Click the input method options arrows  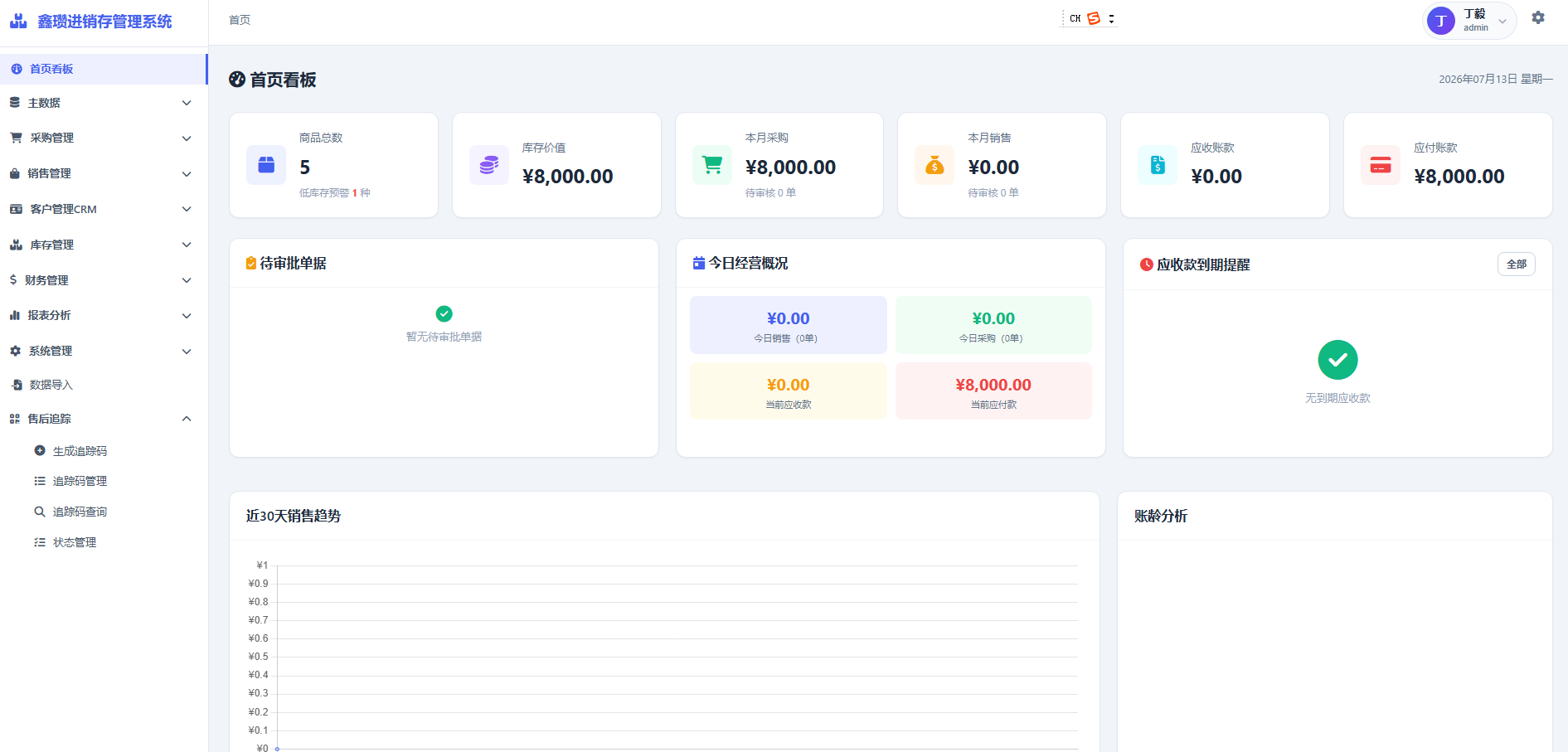click(1111, 18)
